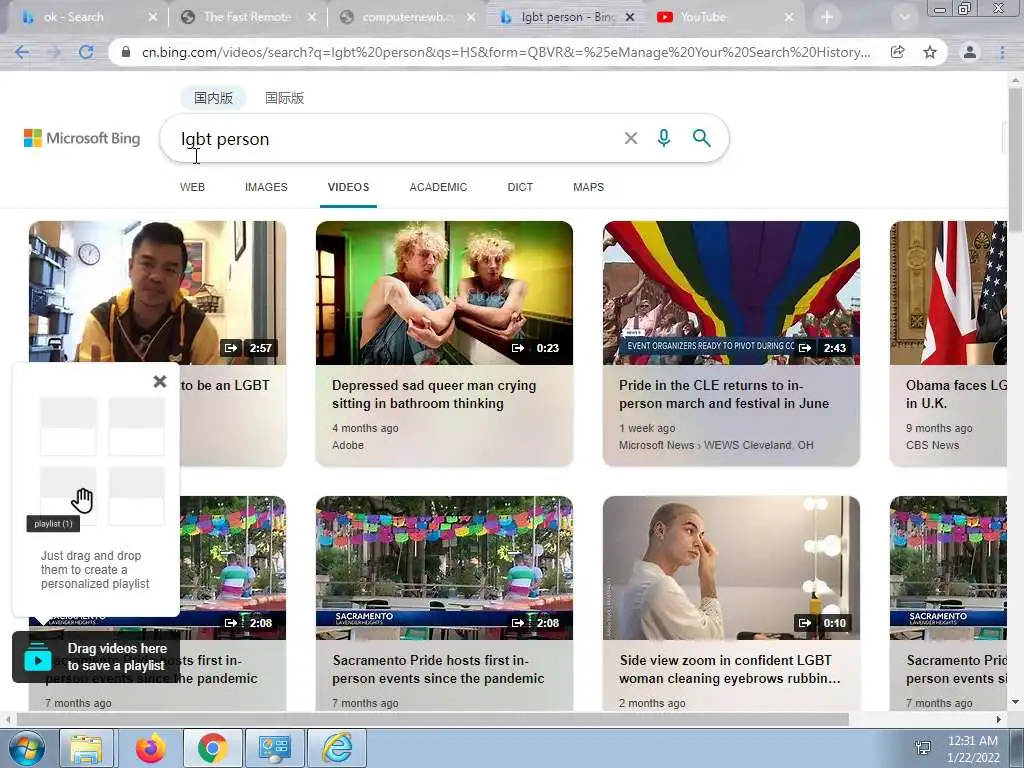This screenshot has height=768, width=1024.
Task: Click the 'CBS News' source label
Action: click(932, 445)
